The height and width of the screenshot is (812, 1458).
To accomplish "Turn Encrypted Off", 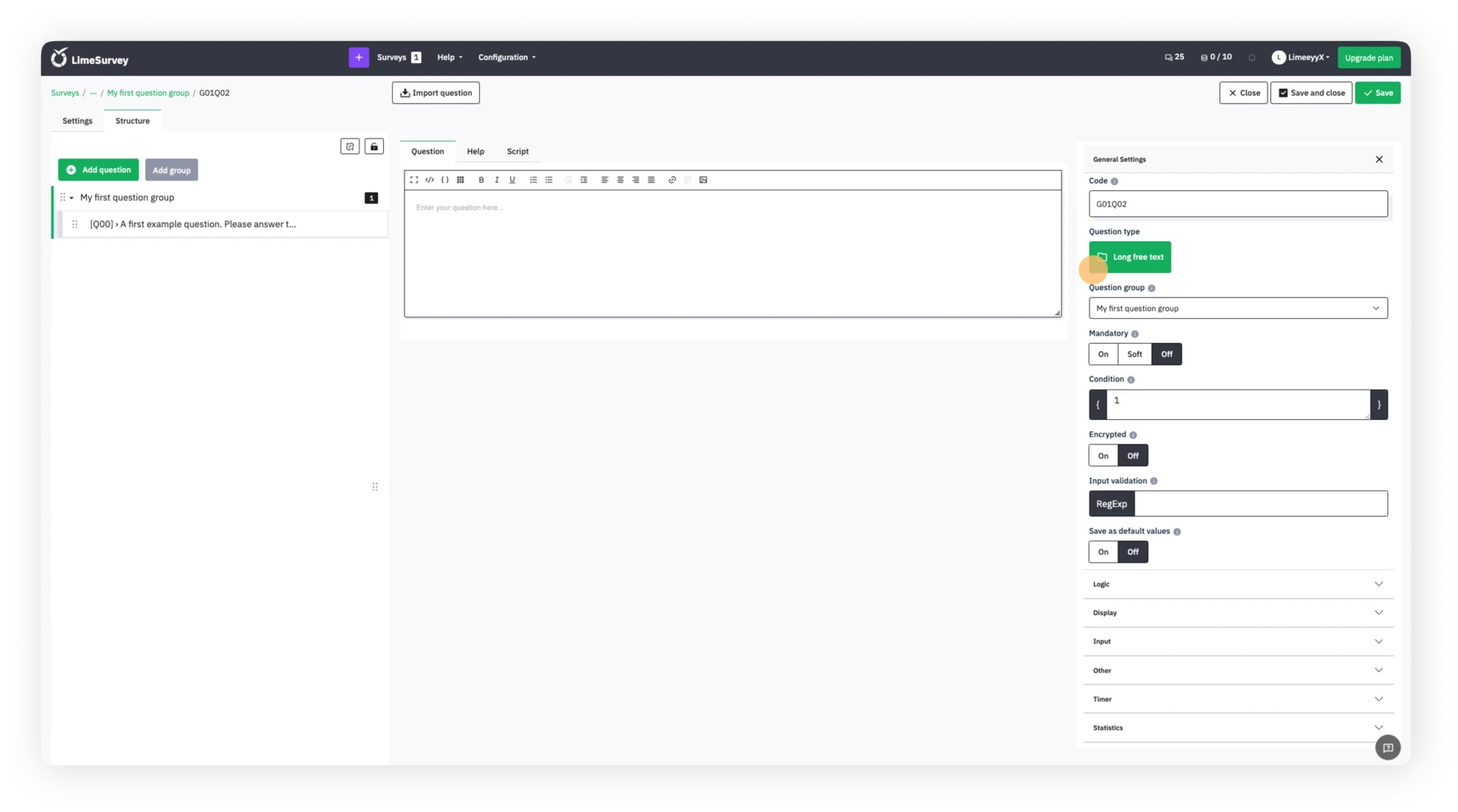I will [x=1132, y=455].
